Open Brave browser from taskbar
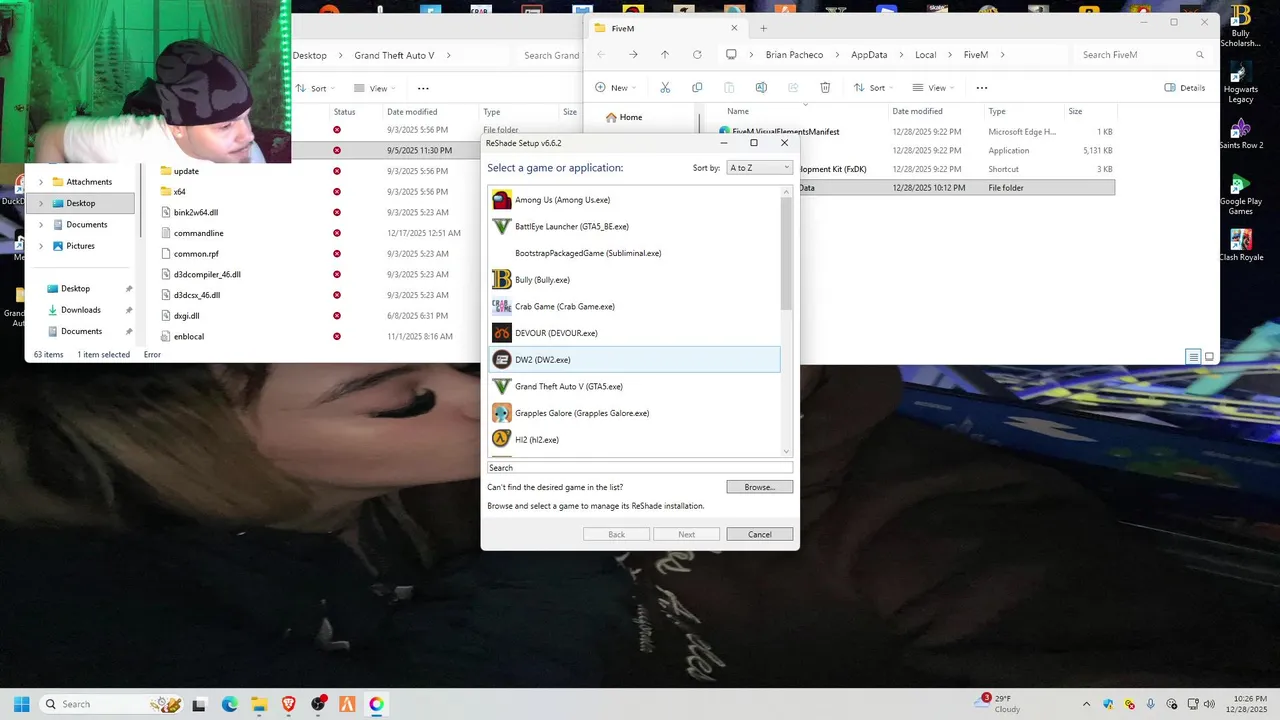 click(x=288, y=704)
